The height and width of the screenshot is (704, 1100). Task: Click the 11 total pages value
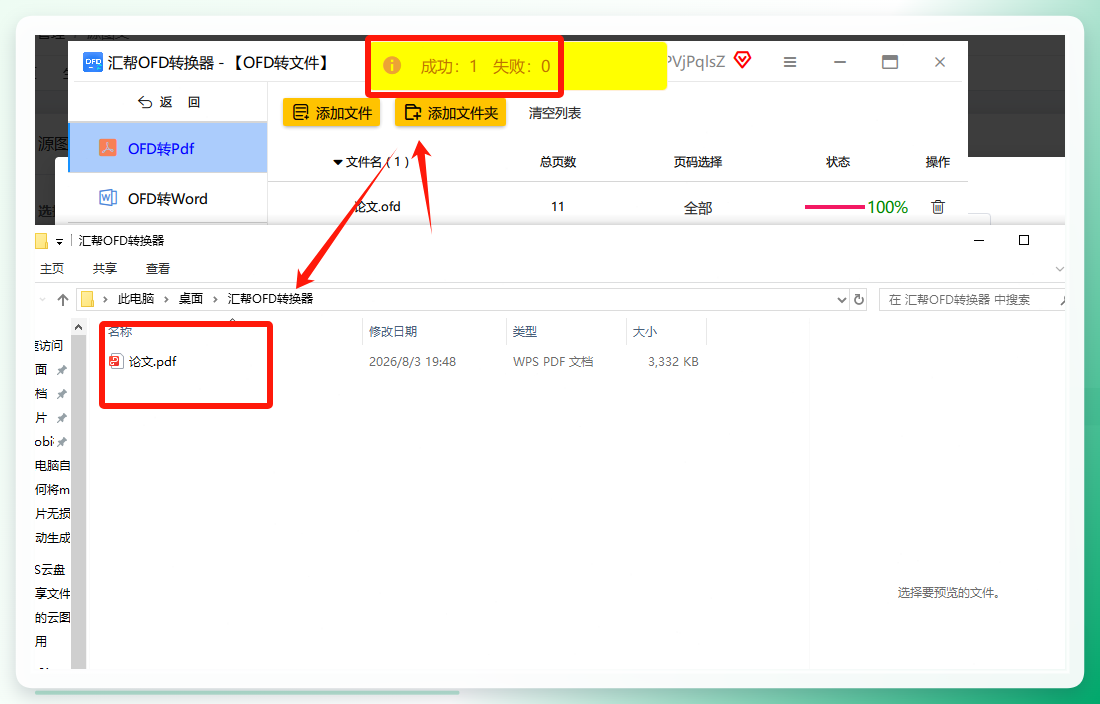[x=558, y=207]
